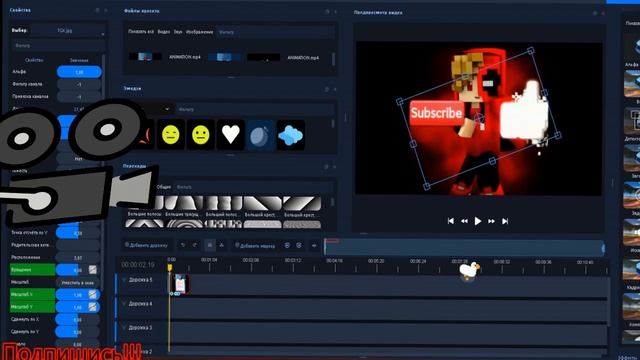Float the video preview panel
640x360 pixels.
(x=595, y=13)
